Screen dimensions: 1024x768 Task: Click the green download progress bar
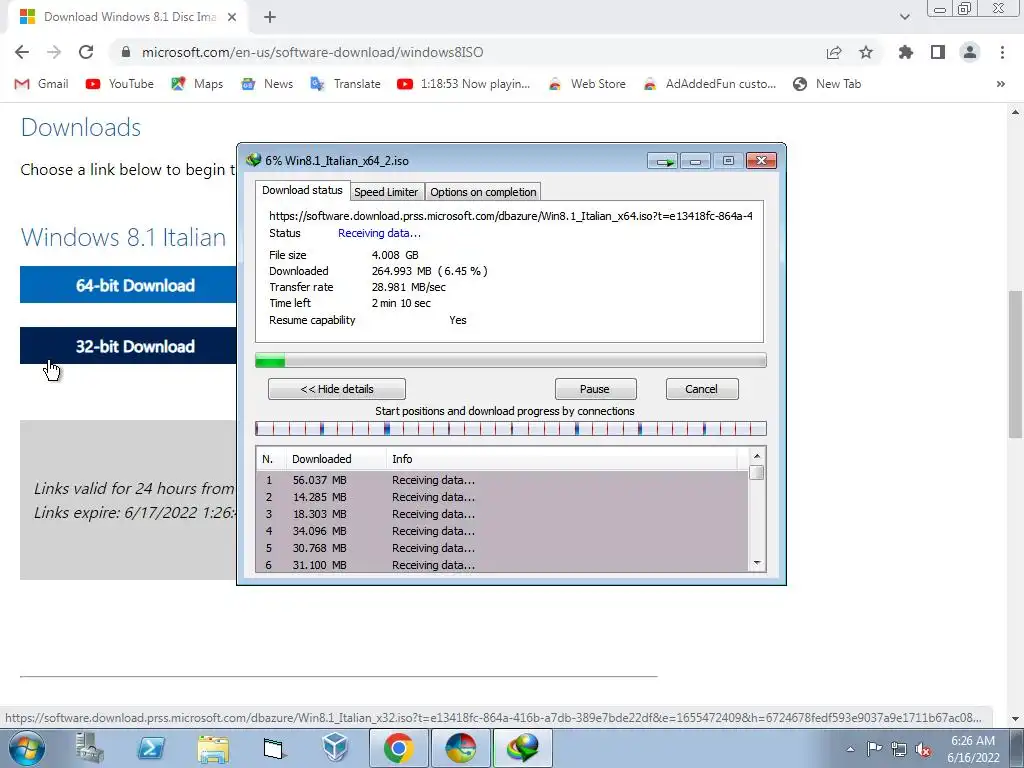pos(511,360)
